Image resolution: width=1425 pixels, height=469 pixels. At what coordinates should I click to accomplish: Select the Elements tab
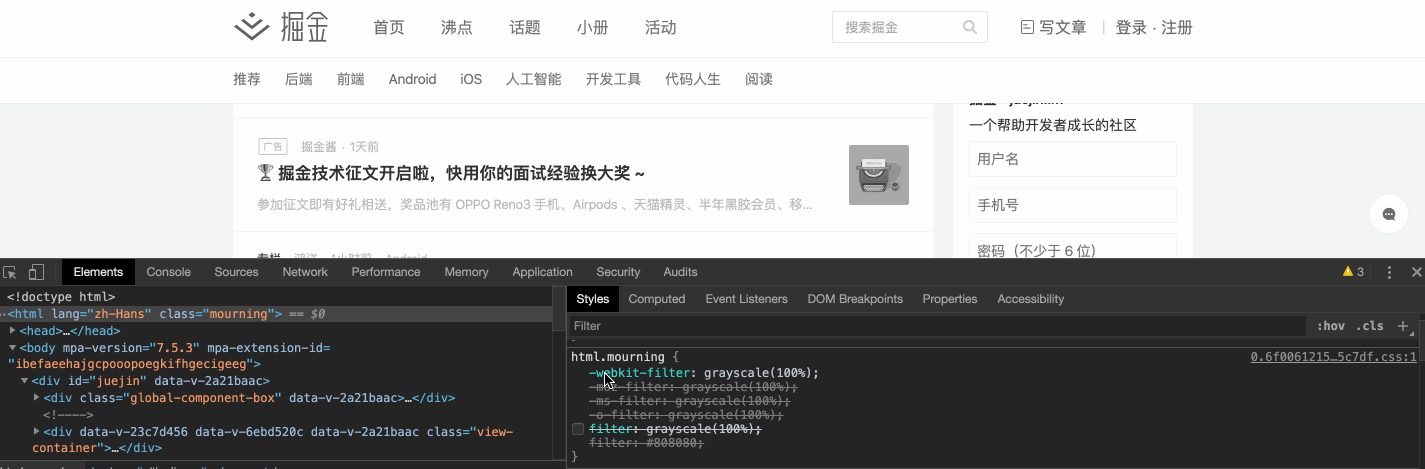point(98,272)
